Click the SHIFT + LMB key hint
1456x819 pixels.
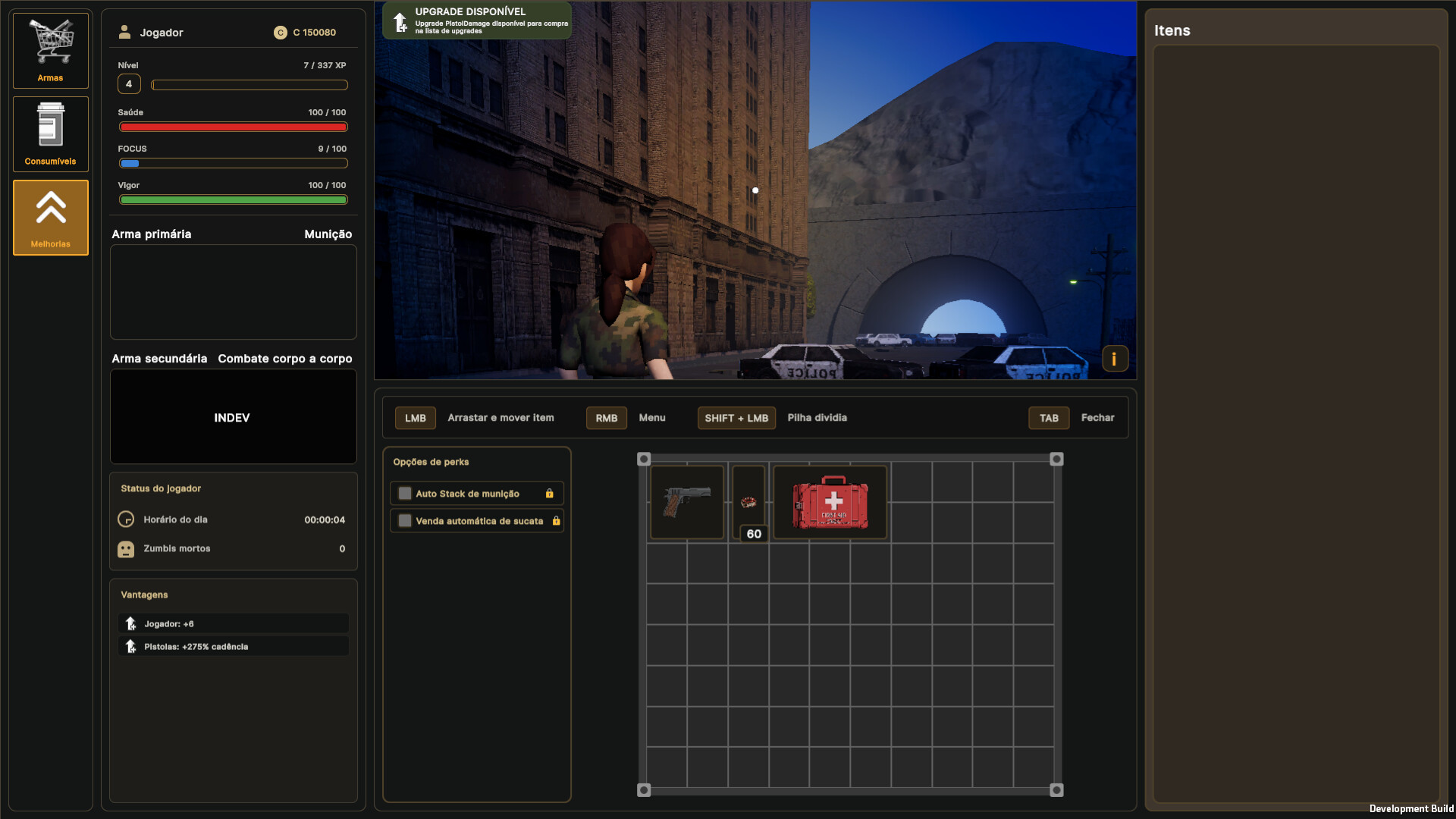coord(736,418)
